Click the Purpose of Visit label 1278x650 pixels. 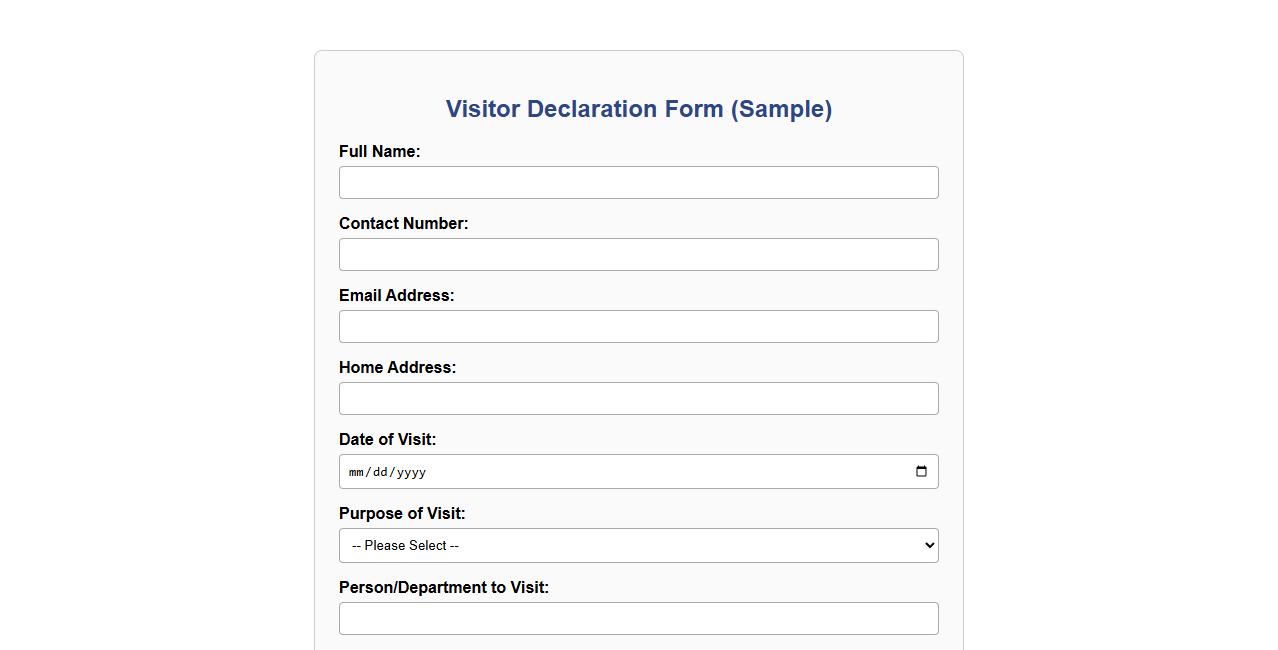[x=402, y=513]
